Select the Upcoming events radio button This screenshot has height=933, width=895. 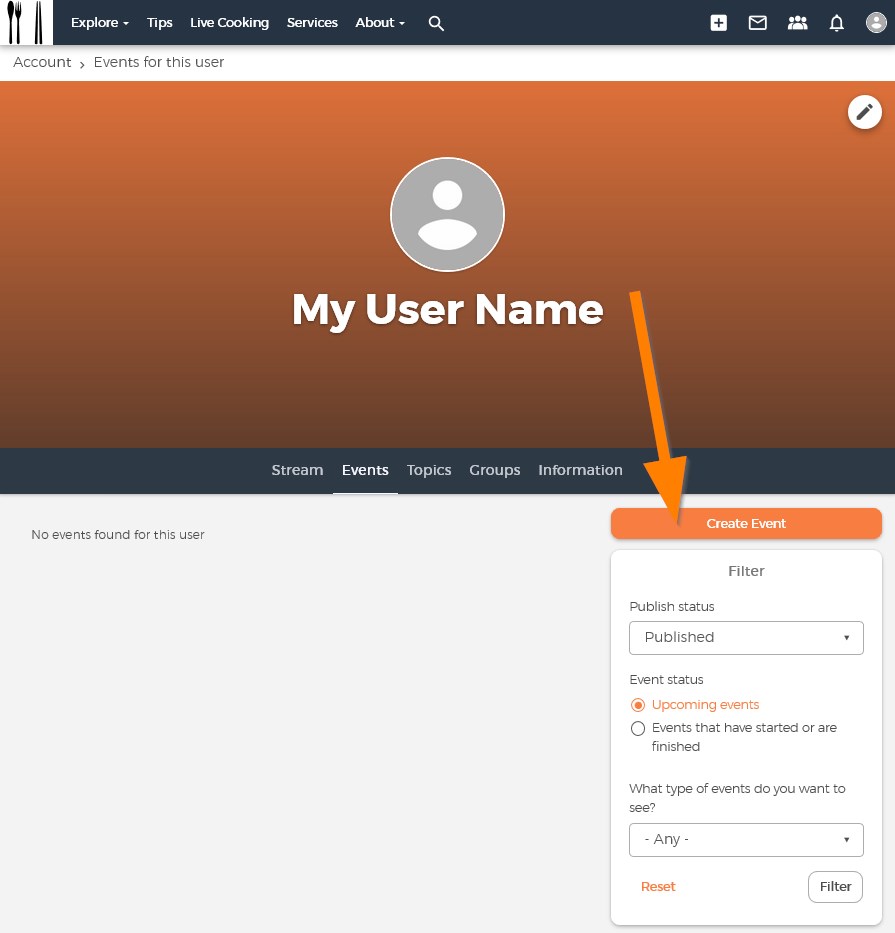click(x=638, y=705)
